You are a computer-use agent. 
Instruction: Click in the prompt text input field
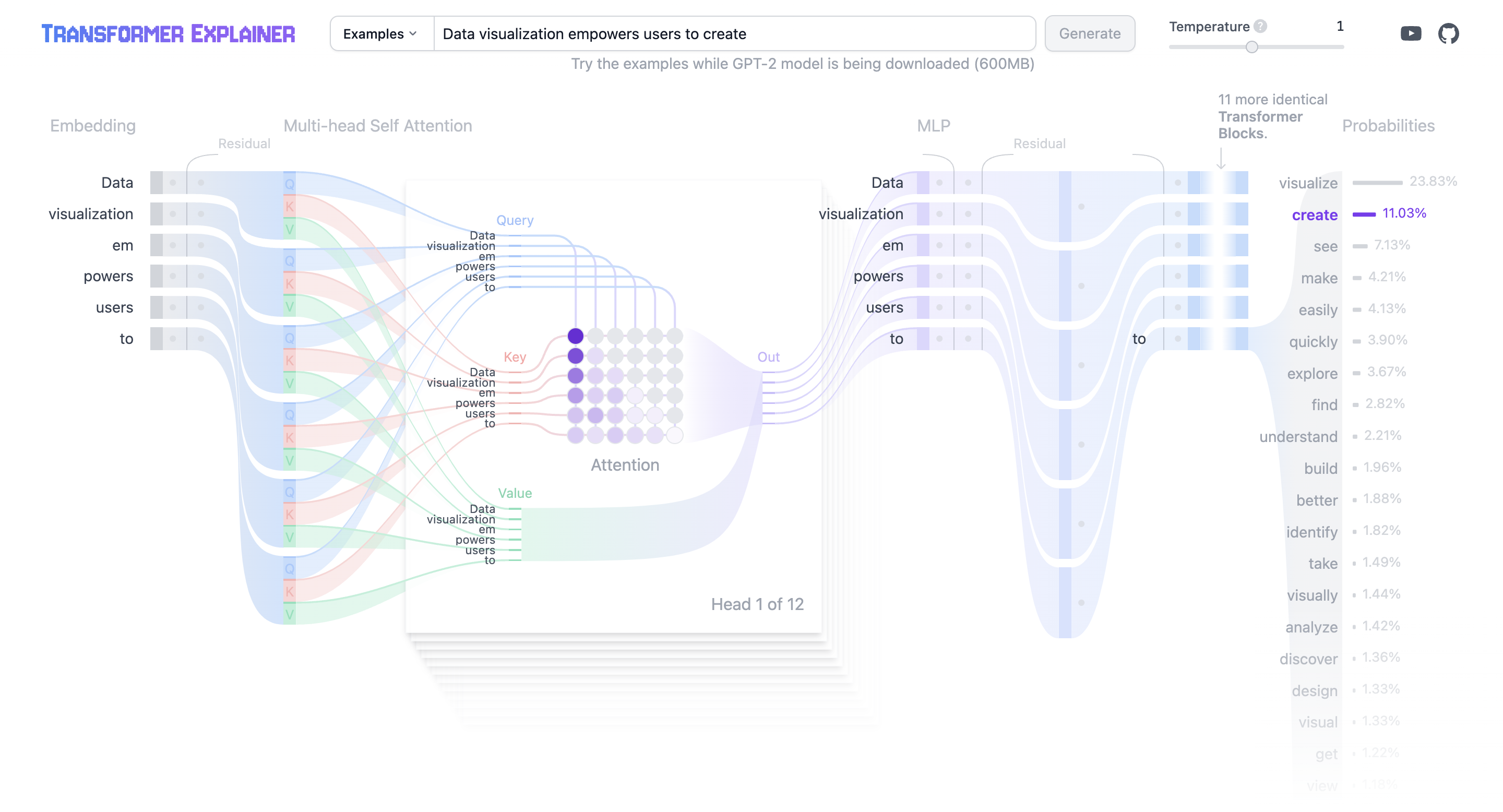(x=734, y=33)
